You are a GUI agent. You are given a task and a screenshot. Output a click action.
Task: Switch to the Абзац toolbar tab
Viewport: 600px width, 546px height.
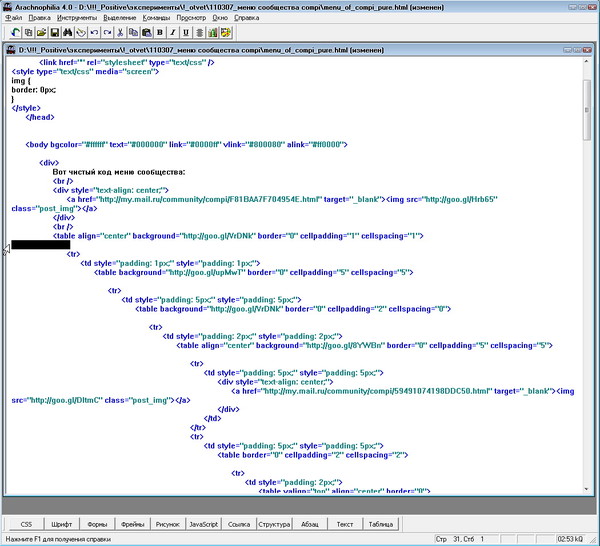coord(310,524)
